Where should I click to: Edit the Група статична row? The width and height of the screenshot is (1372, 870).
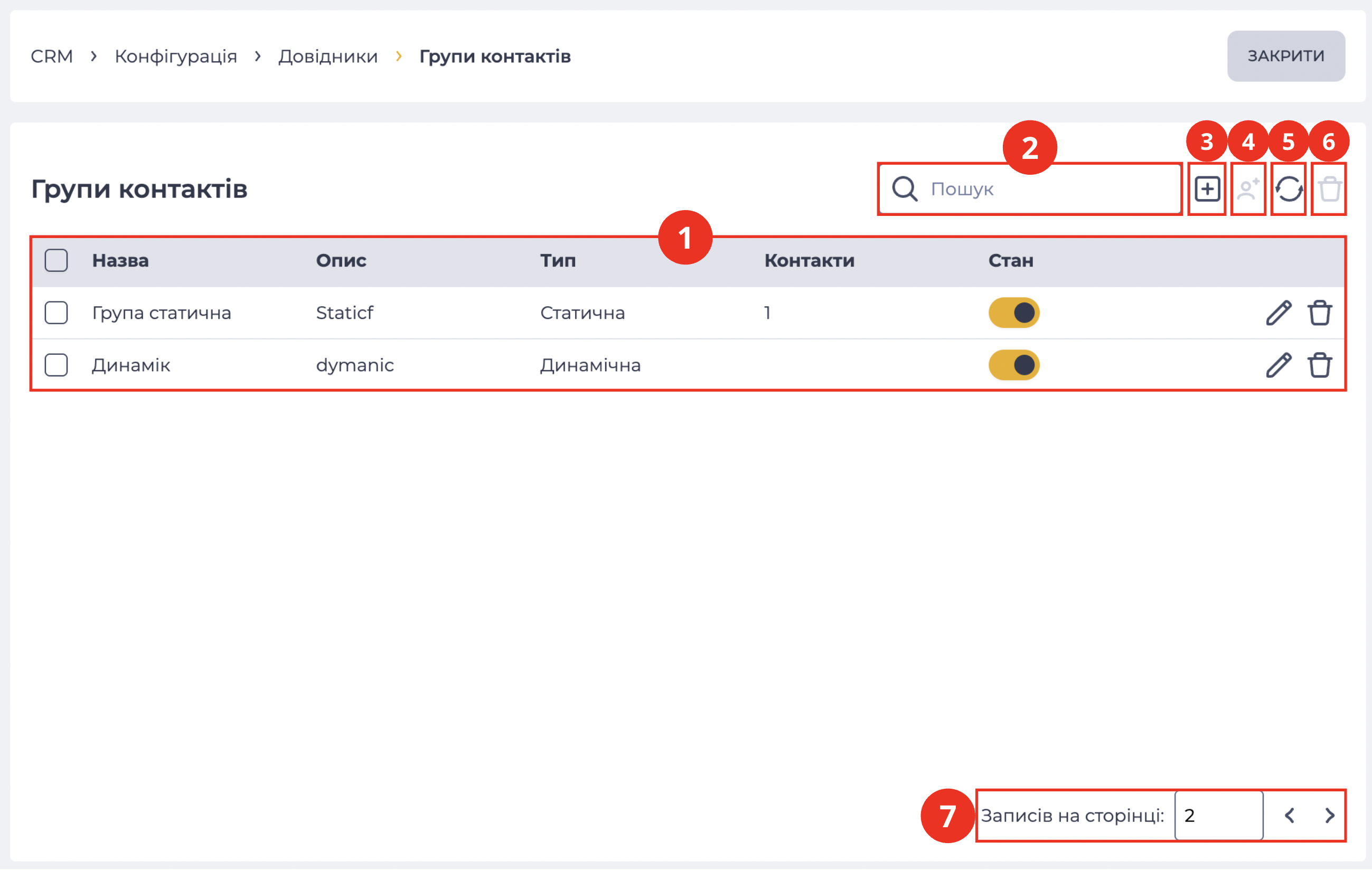1279,313
